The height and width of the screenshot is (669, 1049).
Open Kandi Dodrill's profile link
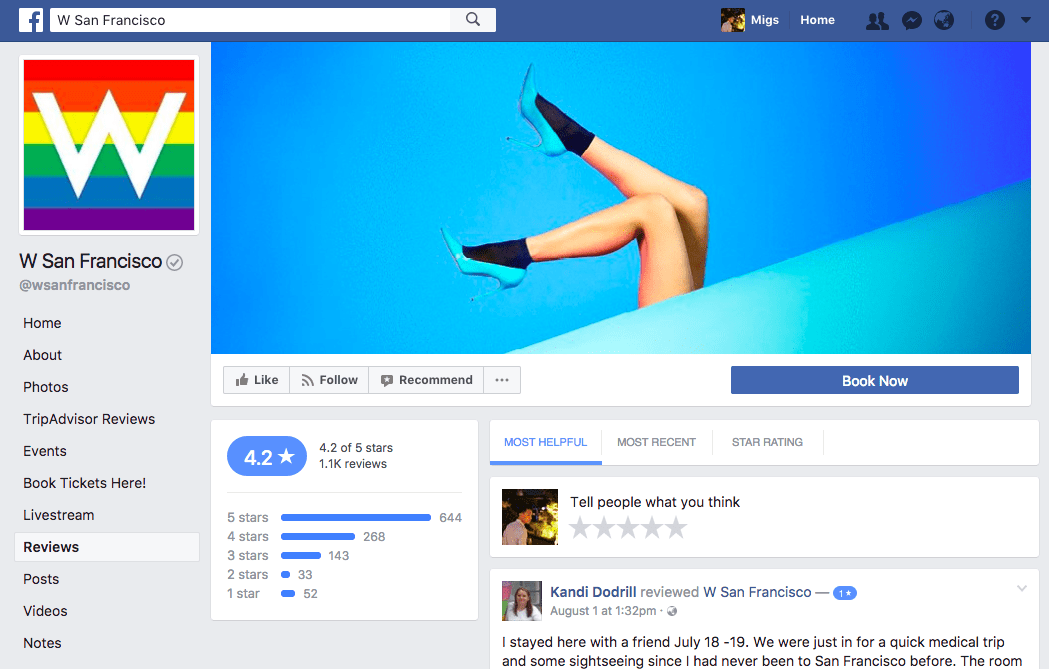593,592
